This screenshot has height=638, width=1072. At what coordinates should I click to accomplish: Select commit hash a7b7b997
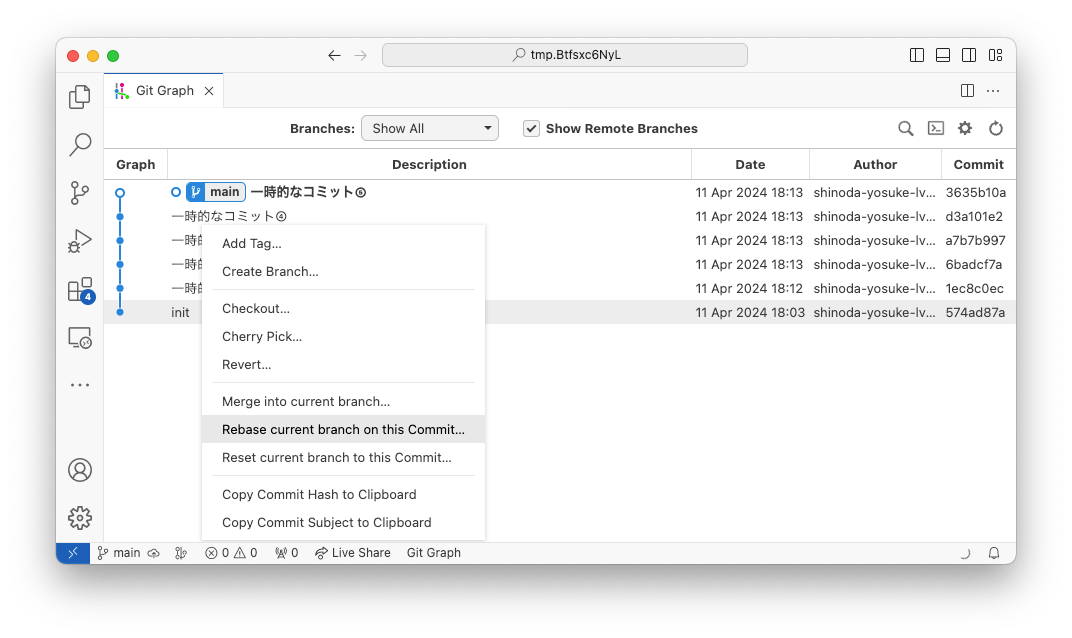976,241
